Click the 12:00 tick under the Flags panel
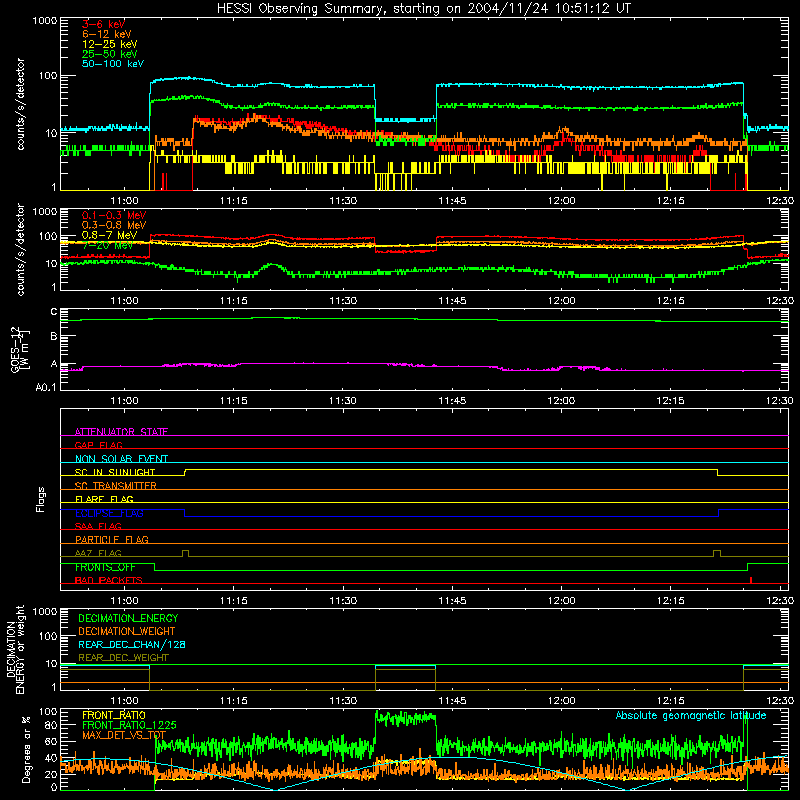This screenshot has height=800, width=800. [x=561, y=601]
